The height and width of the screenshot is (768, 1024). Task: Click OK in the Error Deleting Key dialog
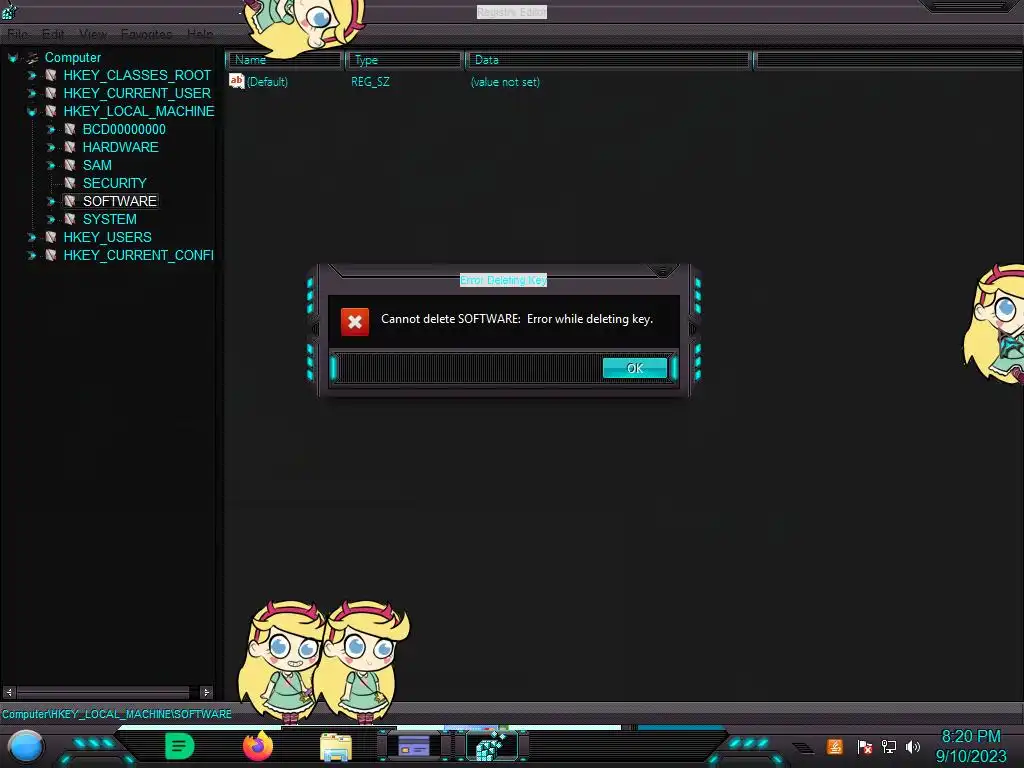[x=635, y=368]
